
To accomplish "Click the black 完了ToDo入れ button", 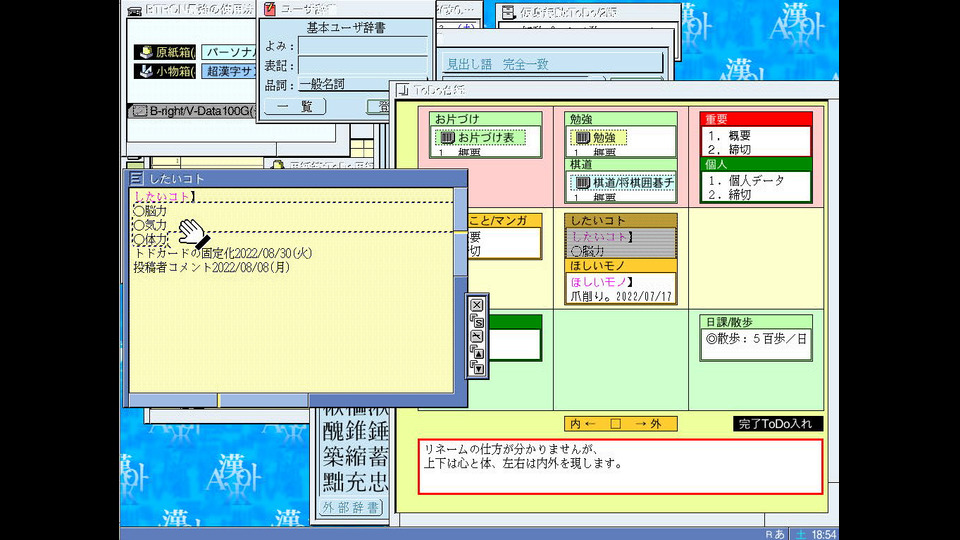I will [x=778, y=424].
